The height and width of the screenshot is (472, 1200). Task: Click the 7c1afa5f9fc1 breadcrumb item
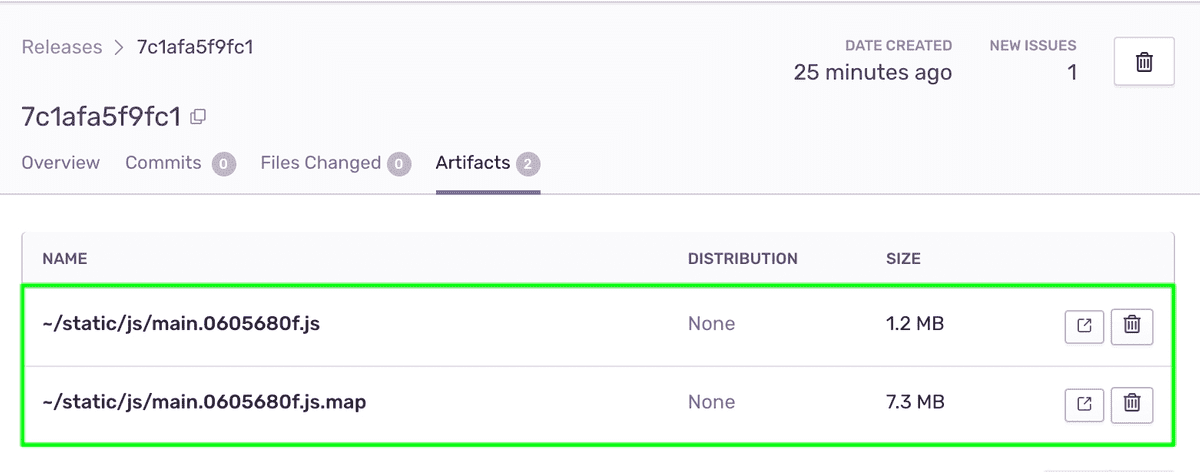195,47
